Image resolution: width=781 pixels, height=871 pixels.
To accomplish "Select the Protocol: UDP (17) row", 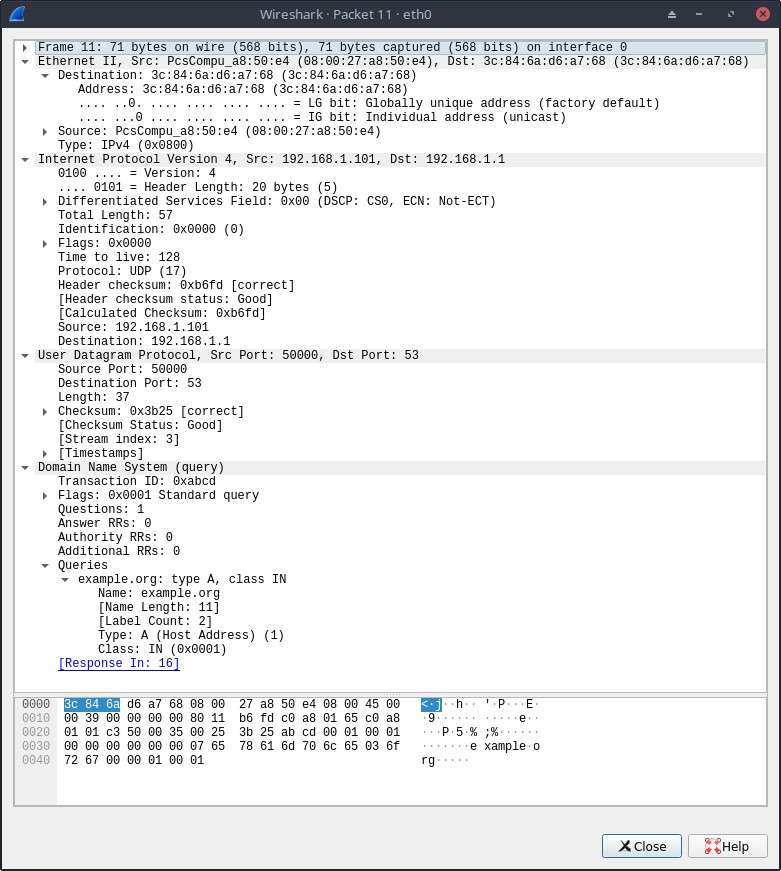I will coord(122,271).
